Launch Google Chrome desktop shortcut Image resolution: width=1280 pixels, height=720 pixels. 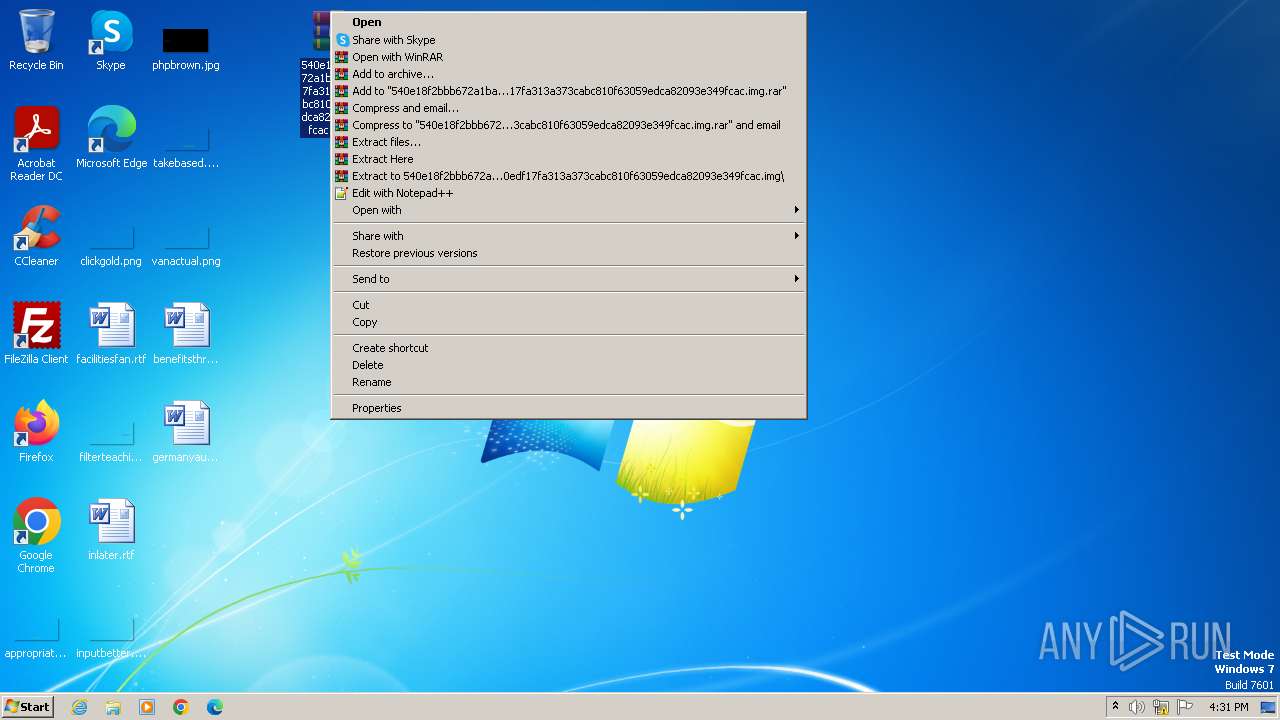coord(36,536)
